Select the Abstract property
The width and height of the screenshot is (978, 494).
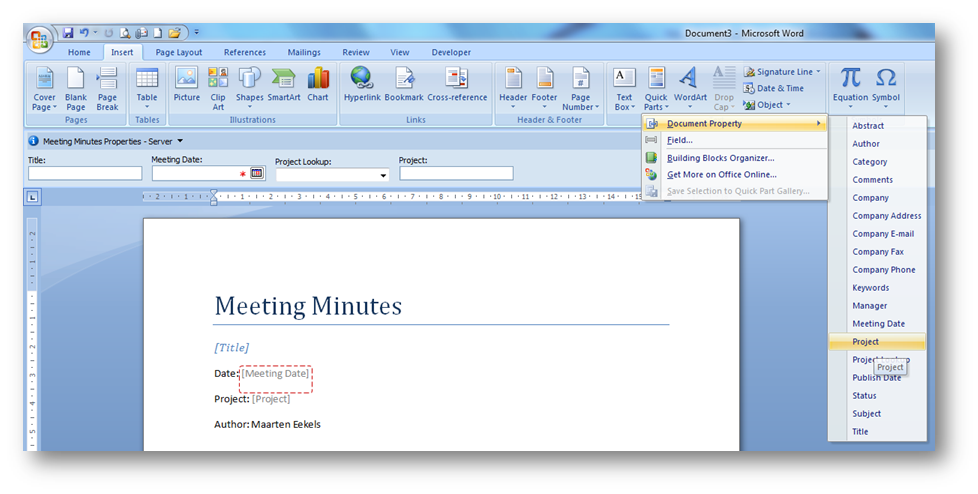pyautogui.click(x=877, y=125)
